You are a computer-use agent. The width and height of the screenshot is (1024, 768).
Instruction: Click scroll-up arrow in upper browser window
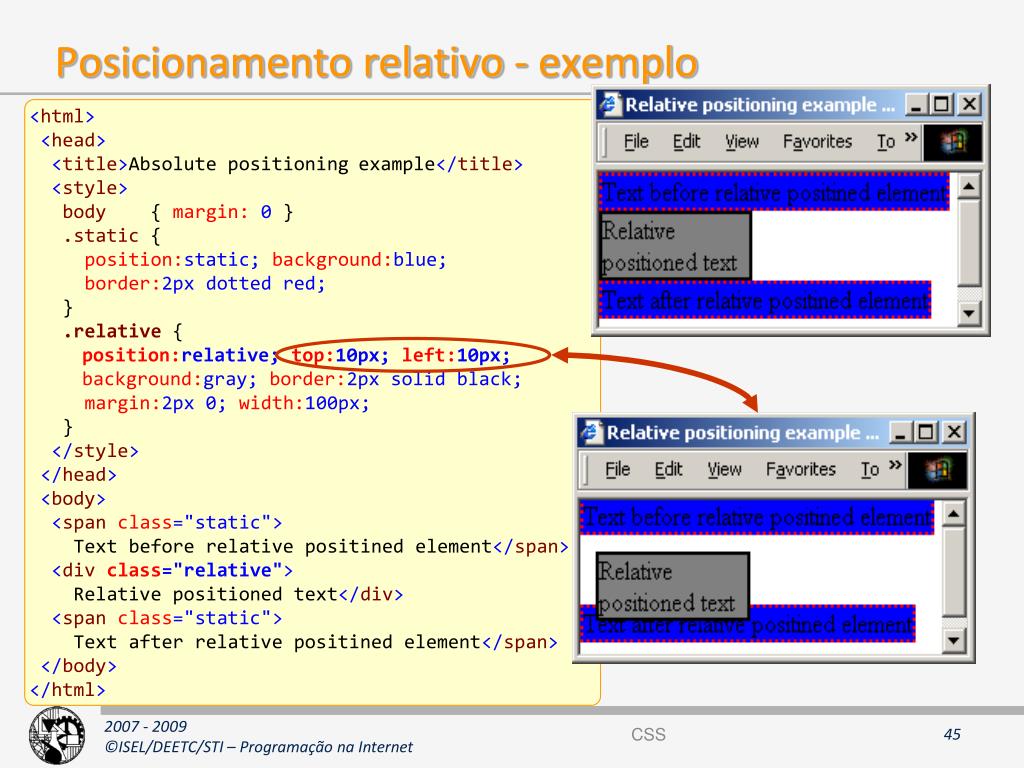click(x=968, y=187)
